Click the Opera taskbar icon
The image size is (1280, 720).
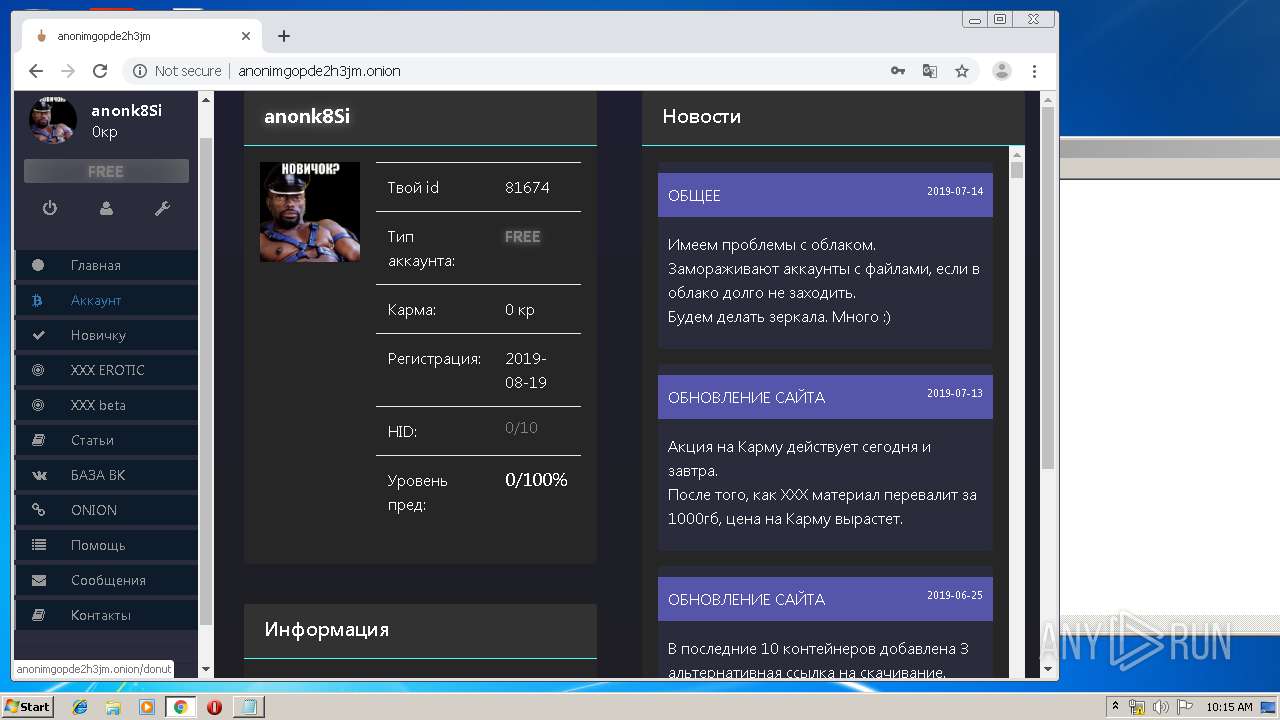(214, 707)
